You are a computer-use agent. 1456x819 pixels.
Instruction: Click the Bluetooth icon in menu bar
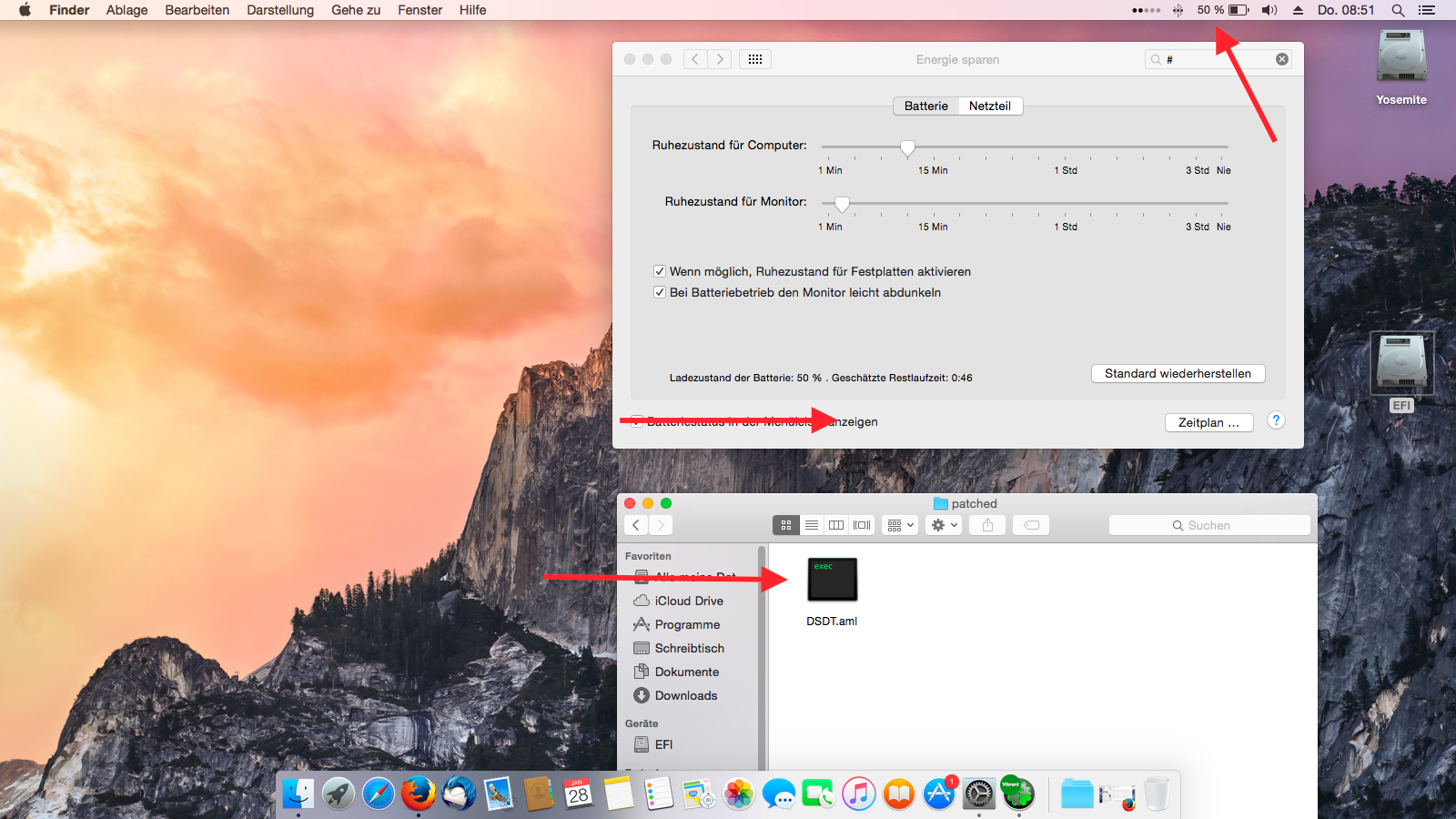click(1178, 10)
